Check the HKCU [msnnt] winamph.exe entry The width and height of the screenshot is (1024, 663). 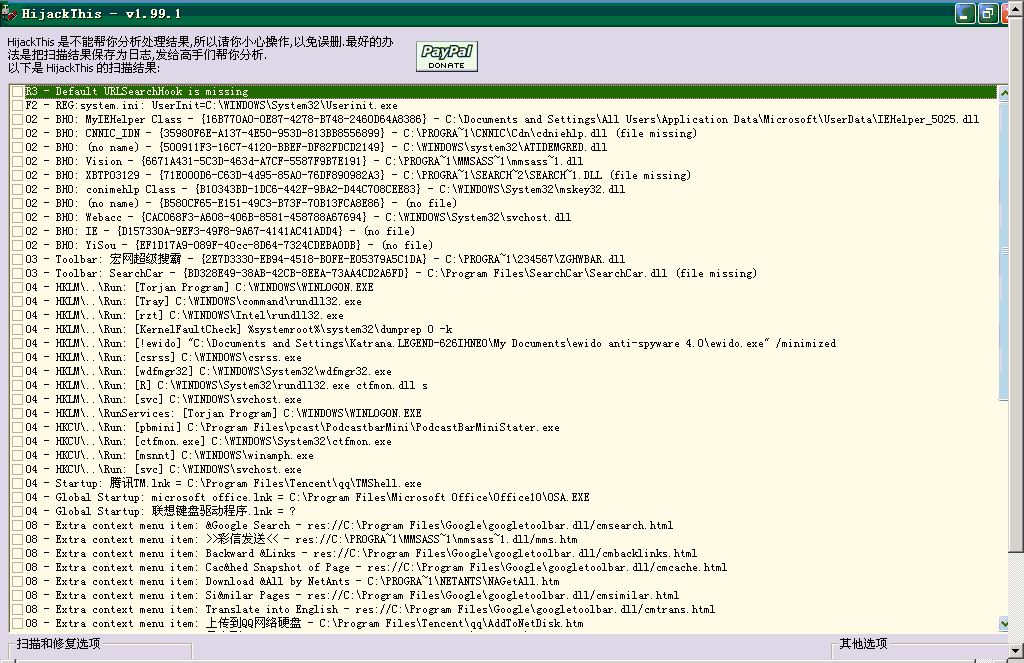[18, 456]
